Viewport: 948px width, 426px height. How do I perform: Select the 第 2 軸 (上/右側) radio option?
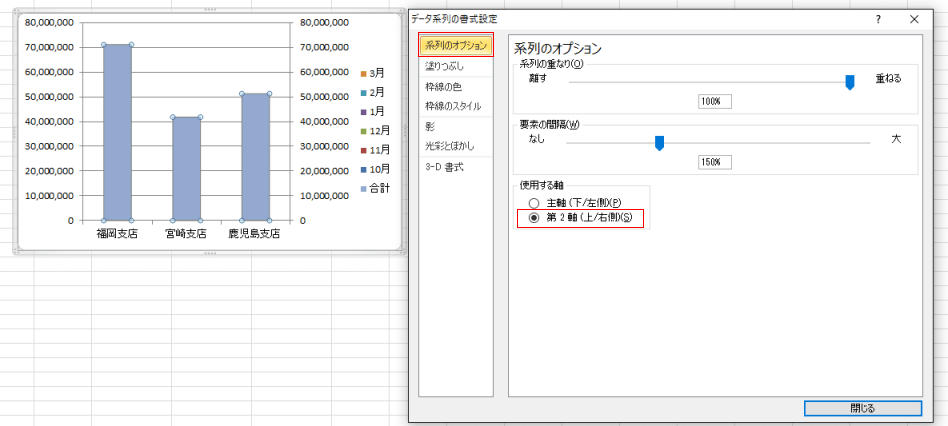(x=533, y=218)
